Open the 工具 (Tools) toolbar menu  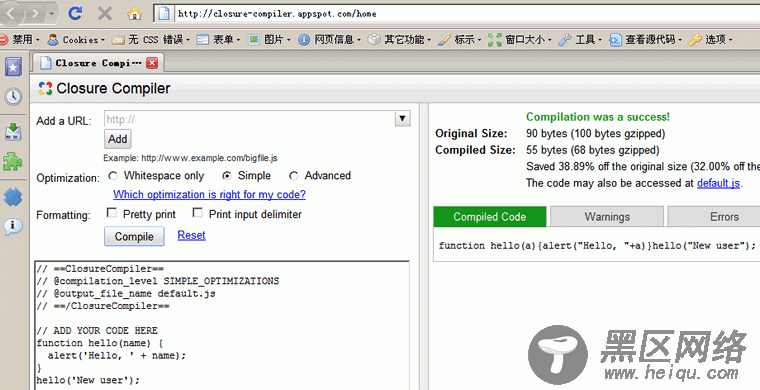(580, 40)
